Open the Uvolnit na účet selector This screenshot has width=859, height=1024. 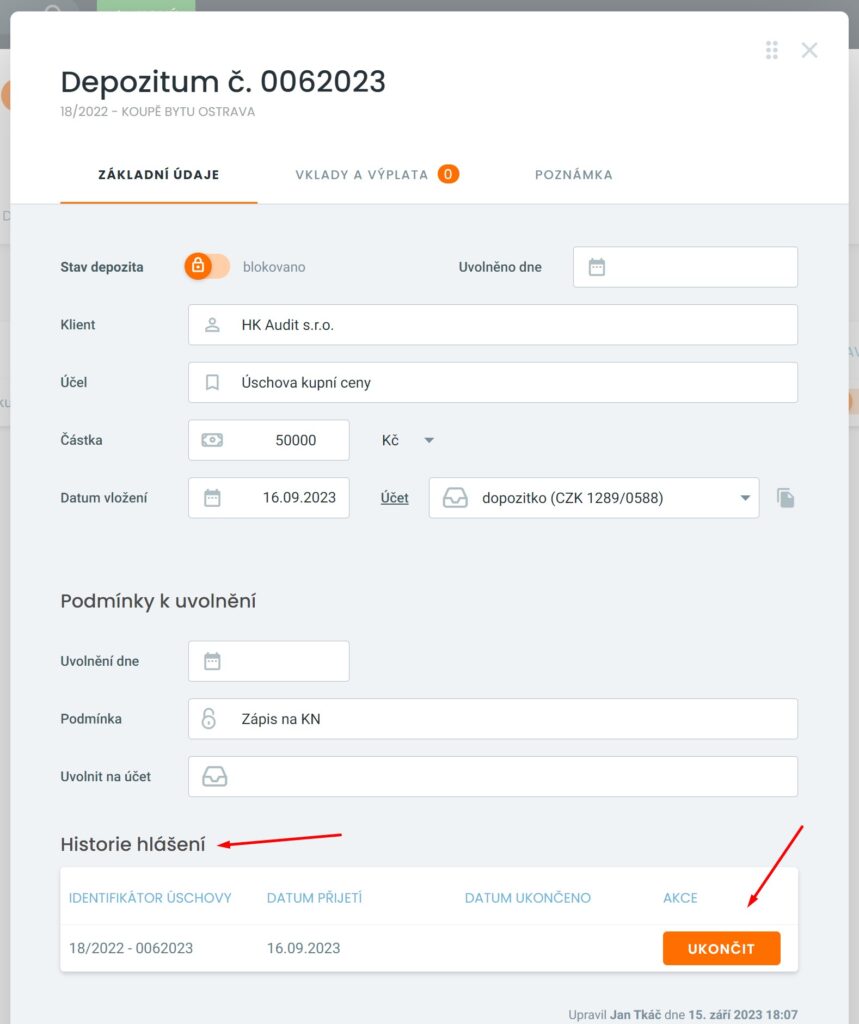point(492,777)
